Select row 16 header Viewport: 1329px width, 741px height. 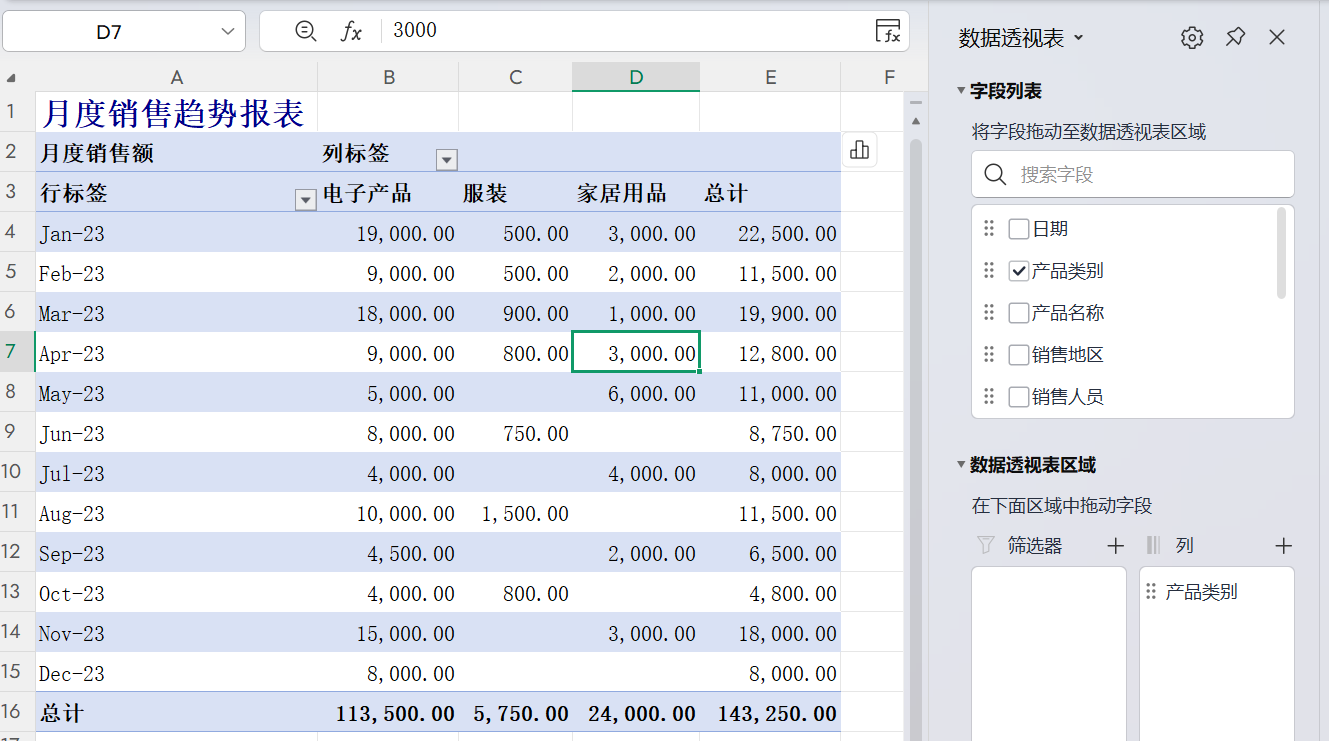(x=17, y=712)
